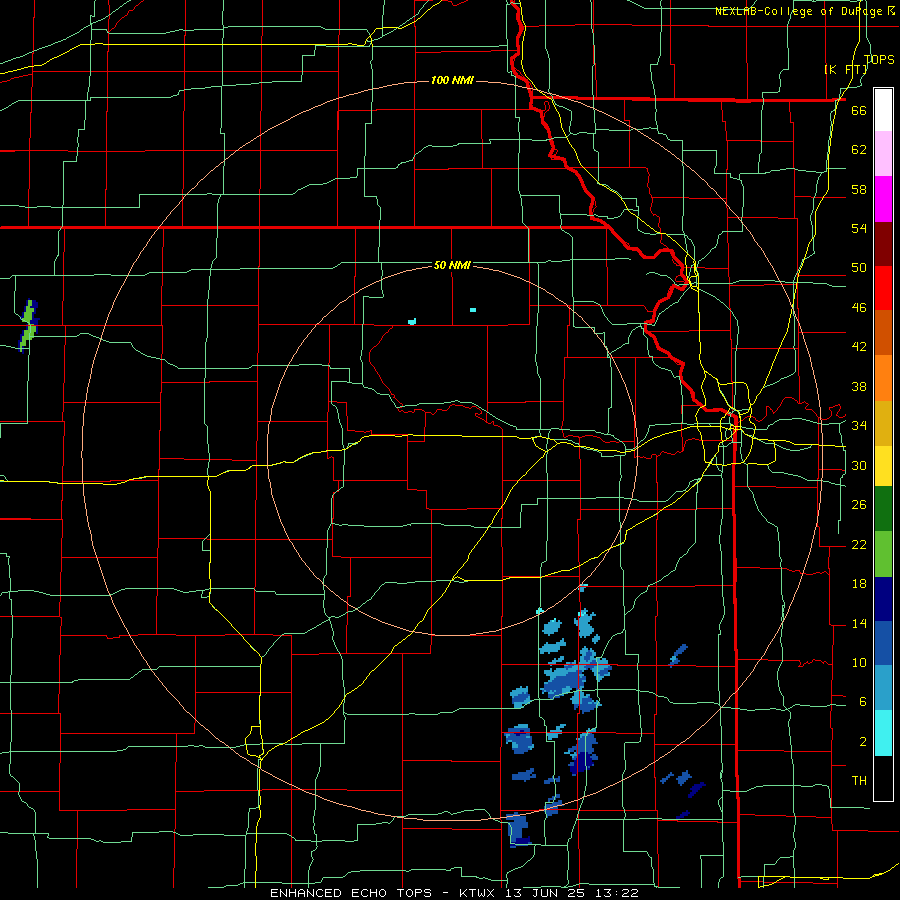
Task: Click the NEXLAB-College of DuPage label
Action: [804, 11]
